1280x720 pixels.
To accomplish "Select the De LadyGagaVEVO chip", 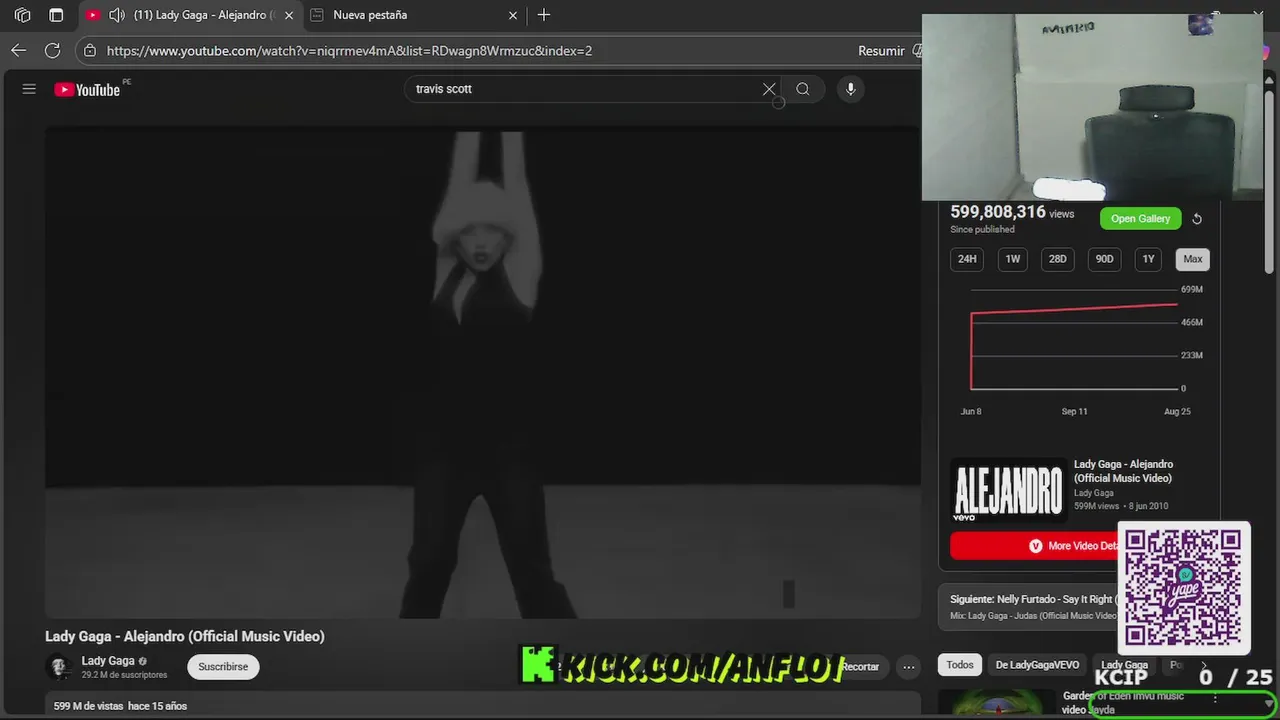I will [1037, 665].
